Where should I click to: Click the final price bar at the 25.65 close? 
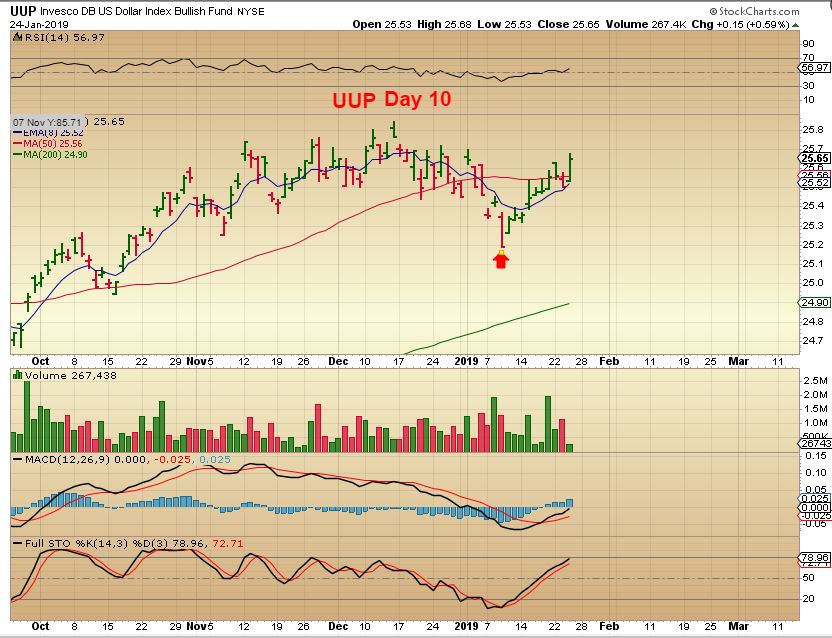(571, 168)
